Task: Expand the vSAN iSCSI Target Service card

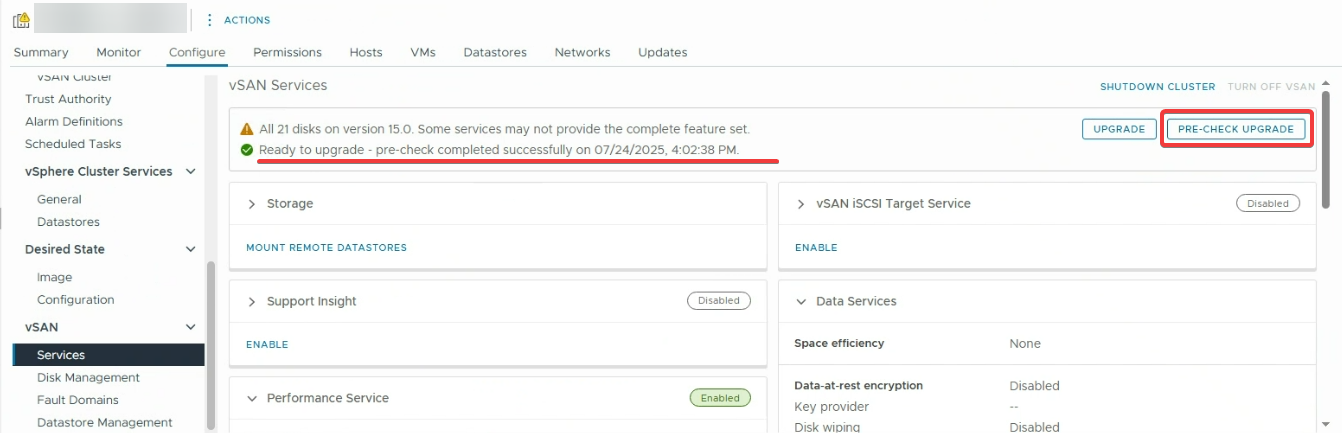Action: tap(801, 204)
